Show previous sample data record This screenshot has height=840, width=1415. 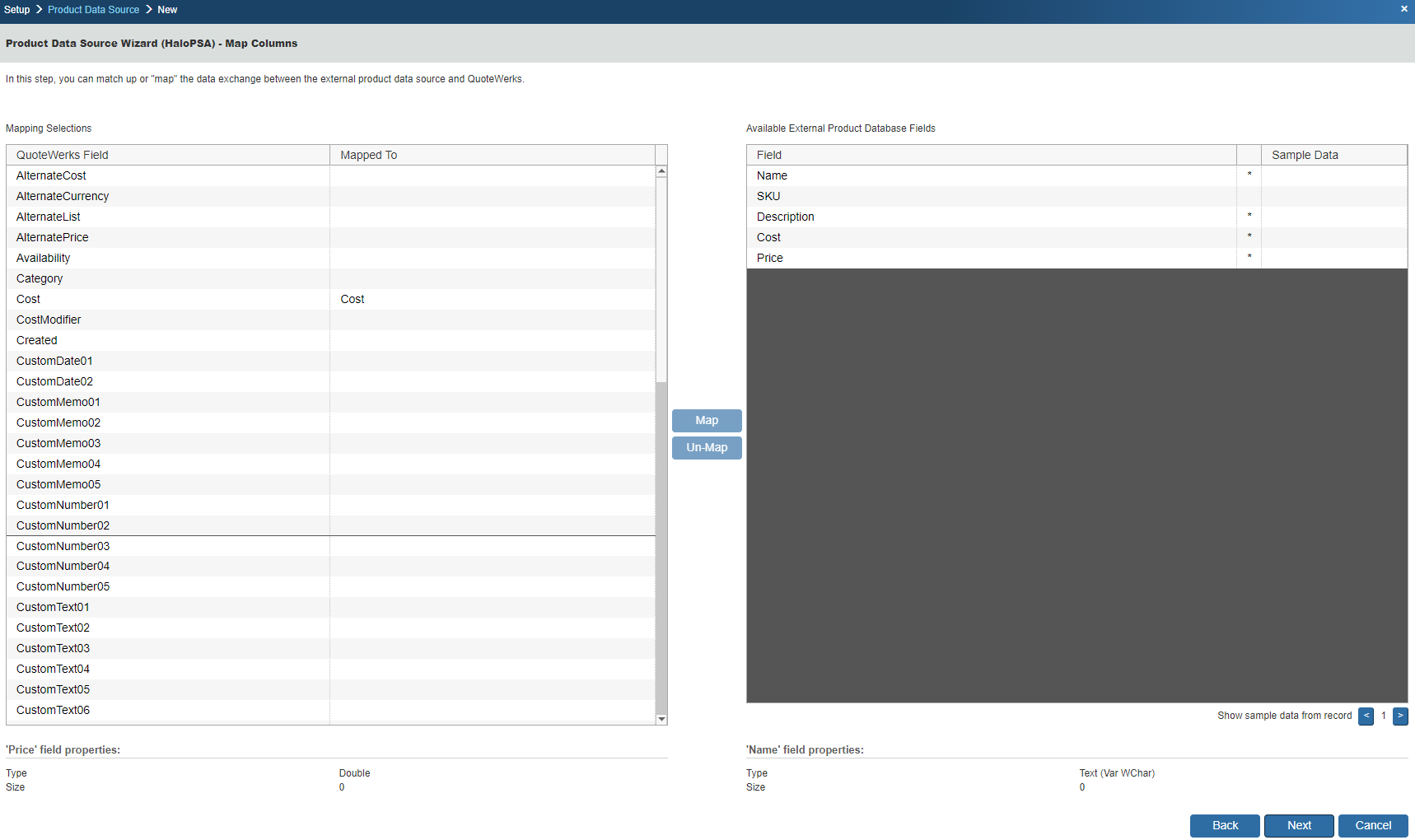click(1366, 716)
